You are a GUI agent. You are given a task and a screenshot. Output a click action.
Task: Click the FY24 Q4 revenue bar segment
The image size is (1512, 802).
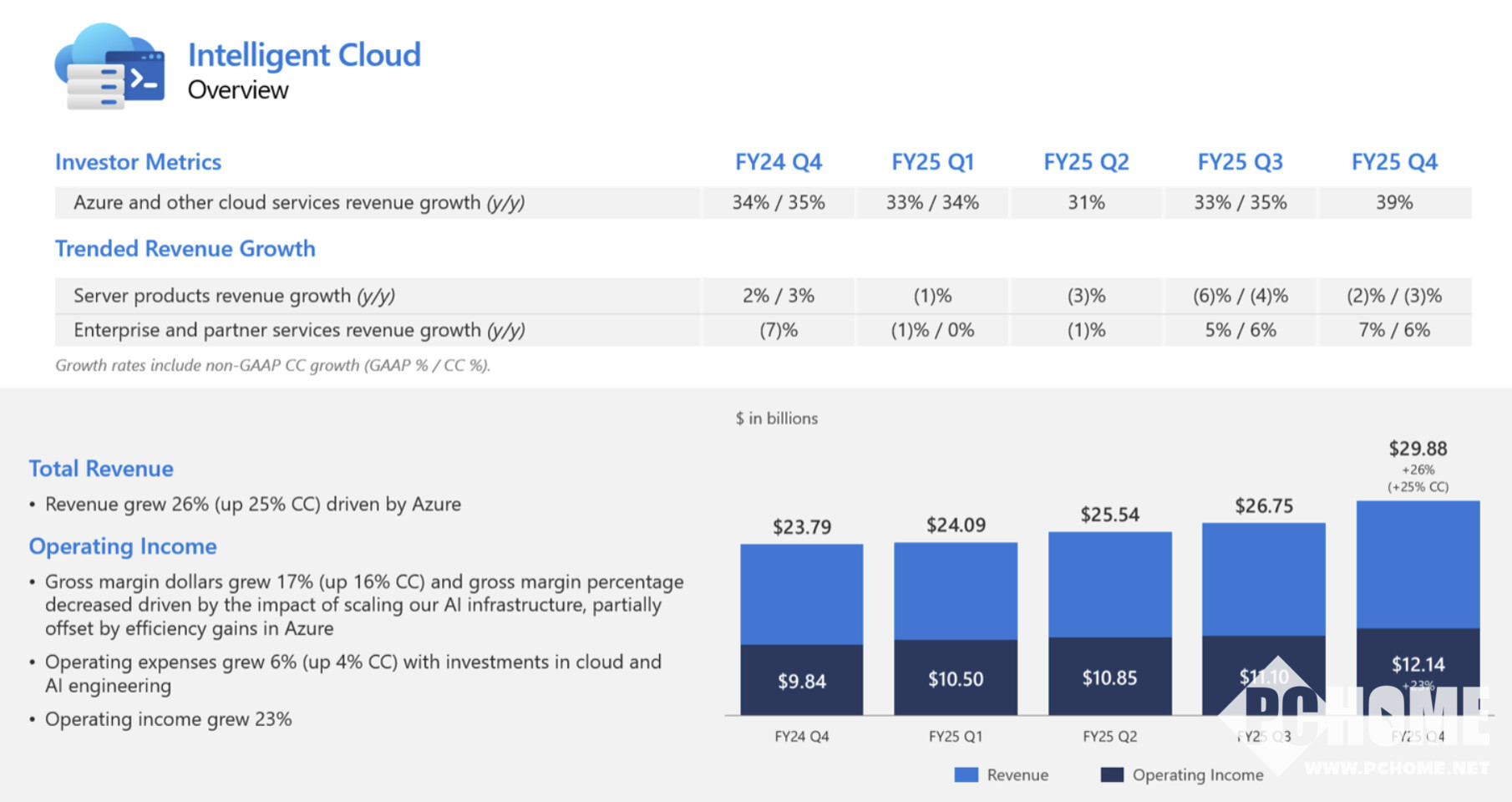coord(802,595)
